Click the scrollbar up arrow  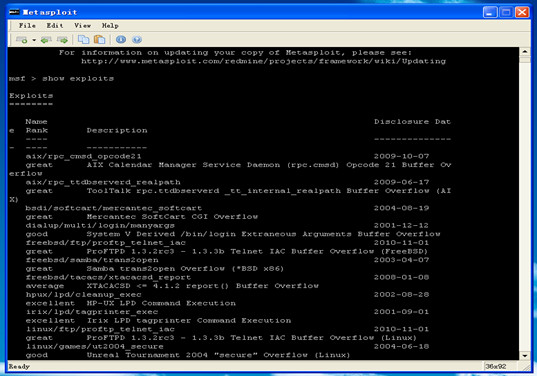(525, 52)
